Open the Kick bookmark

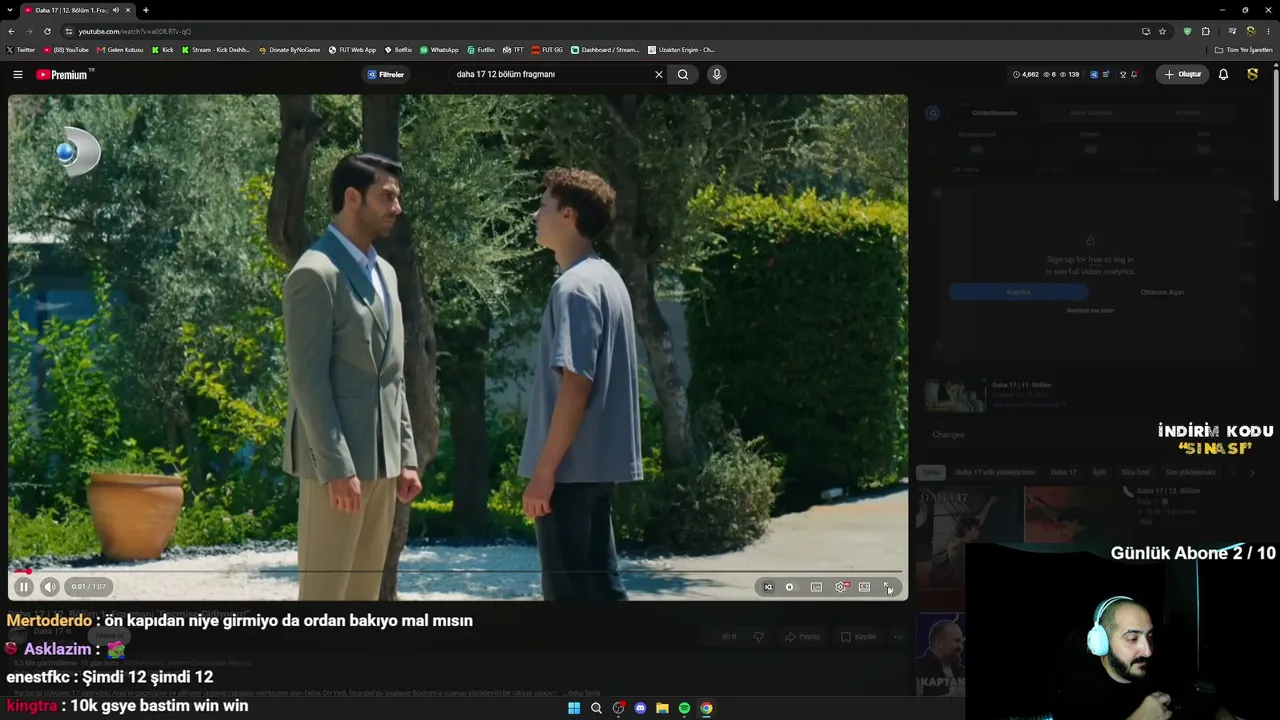(x=163, y=50)
